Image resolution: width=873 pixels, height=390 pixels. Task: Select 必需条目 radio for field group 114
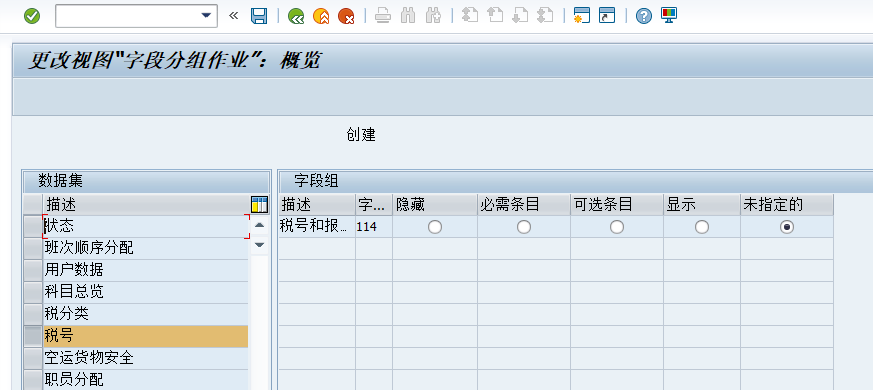coord(524,227)
